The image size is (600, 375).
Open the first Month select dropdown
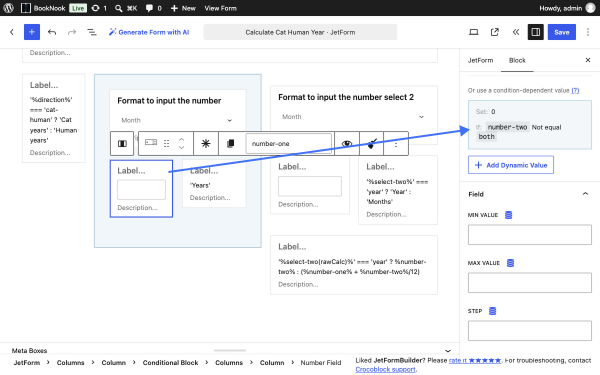[178, 120]
